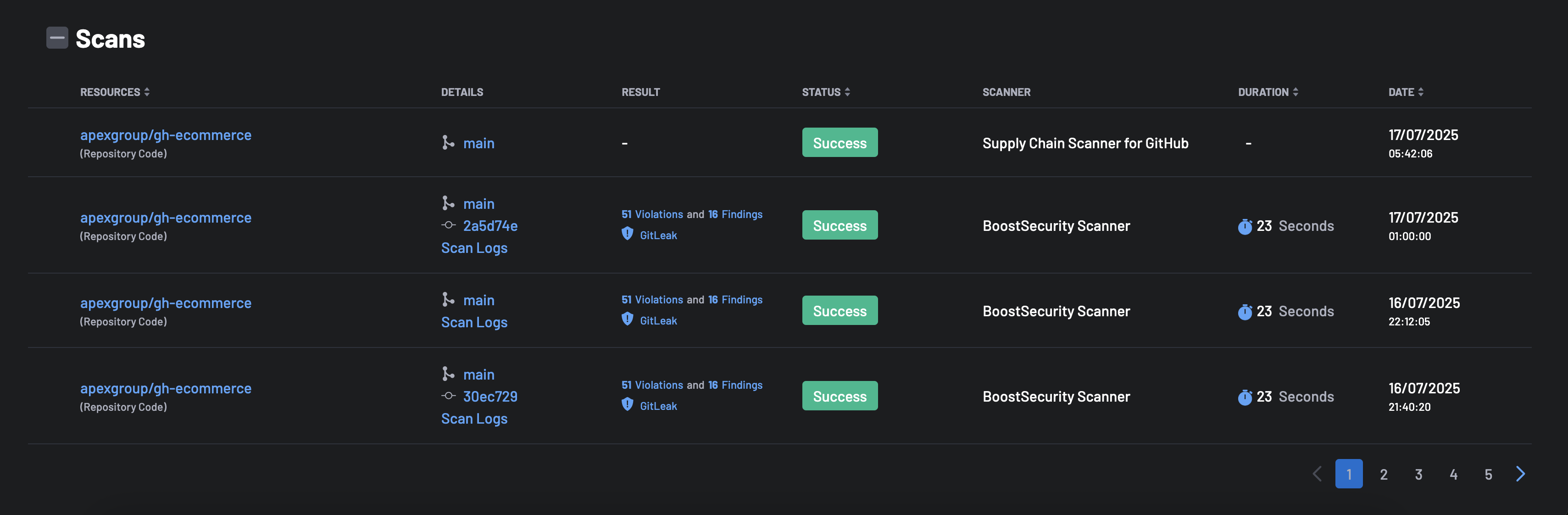Click the DETAILS column header
This screenshot has width=1568, height=515.
[462, 92]
